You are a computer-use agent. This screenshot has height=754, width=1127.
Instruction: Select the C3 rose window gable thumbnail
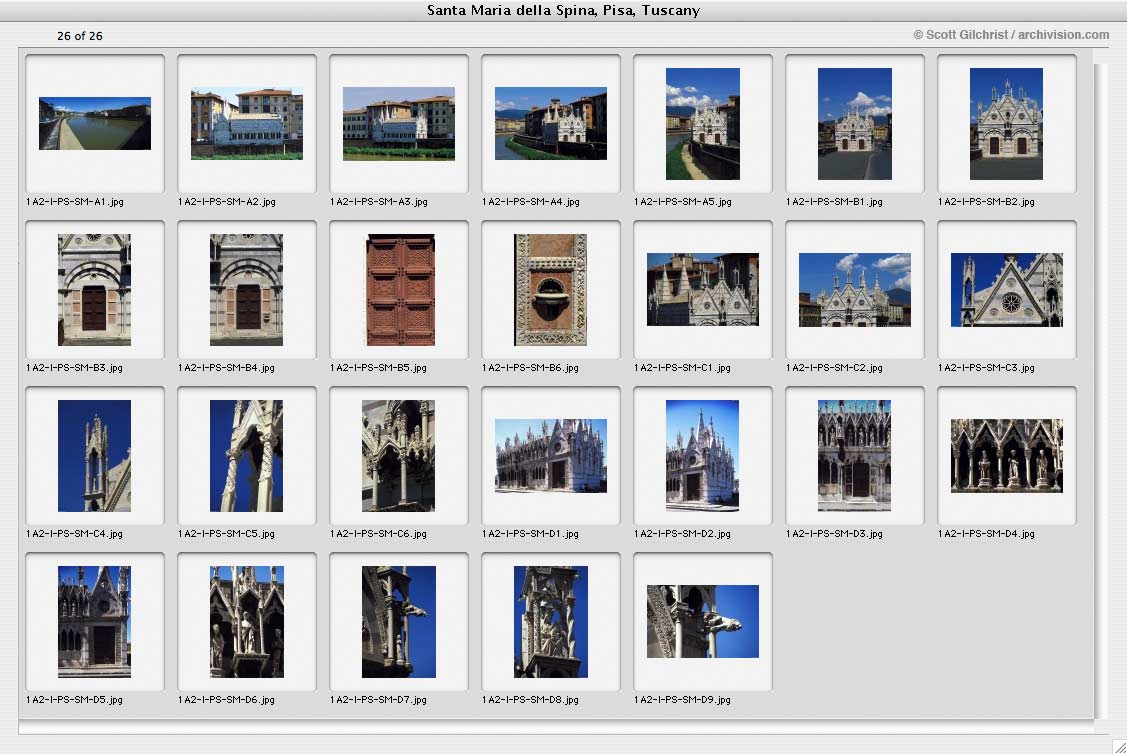point(1006,290)
